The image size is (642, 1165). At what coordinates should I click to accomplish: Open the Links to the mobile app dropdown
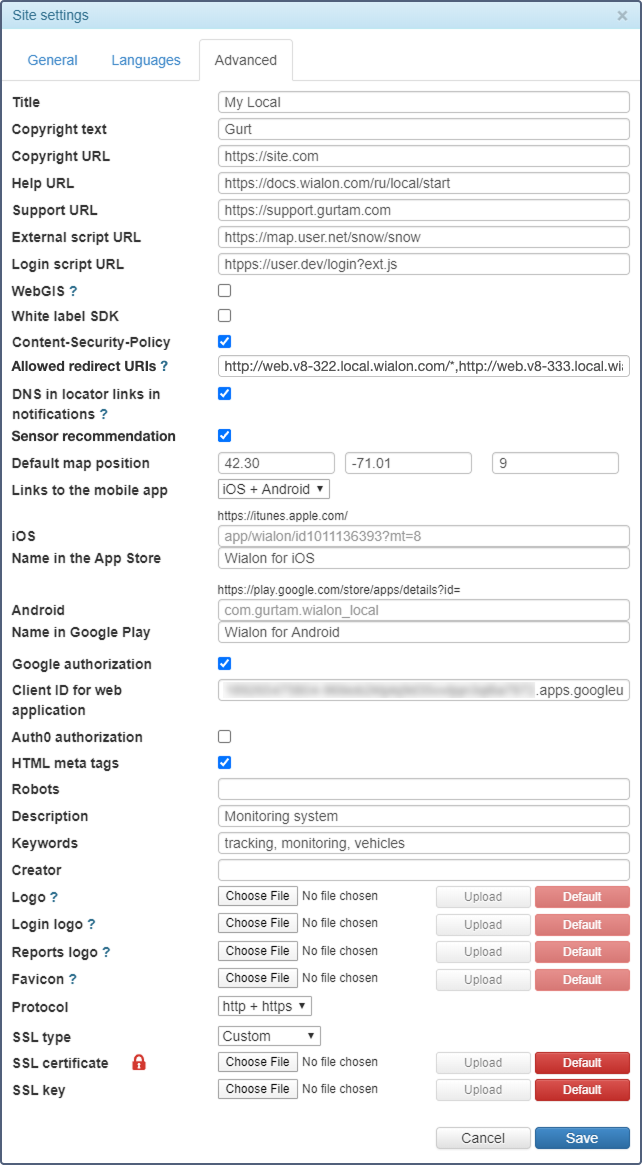pyautogui.click(x=273, y=489)
